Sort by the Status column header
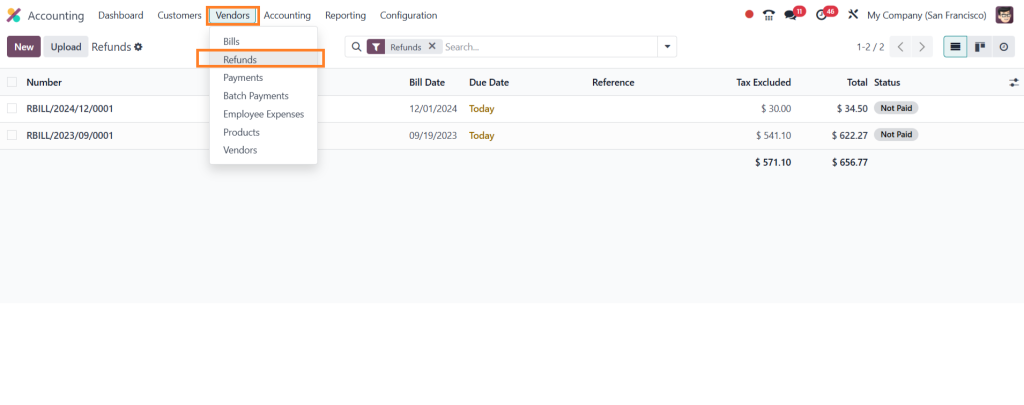This screenshot has width=1024, height=405. click(887, 82)
